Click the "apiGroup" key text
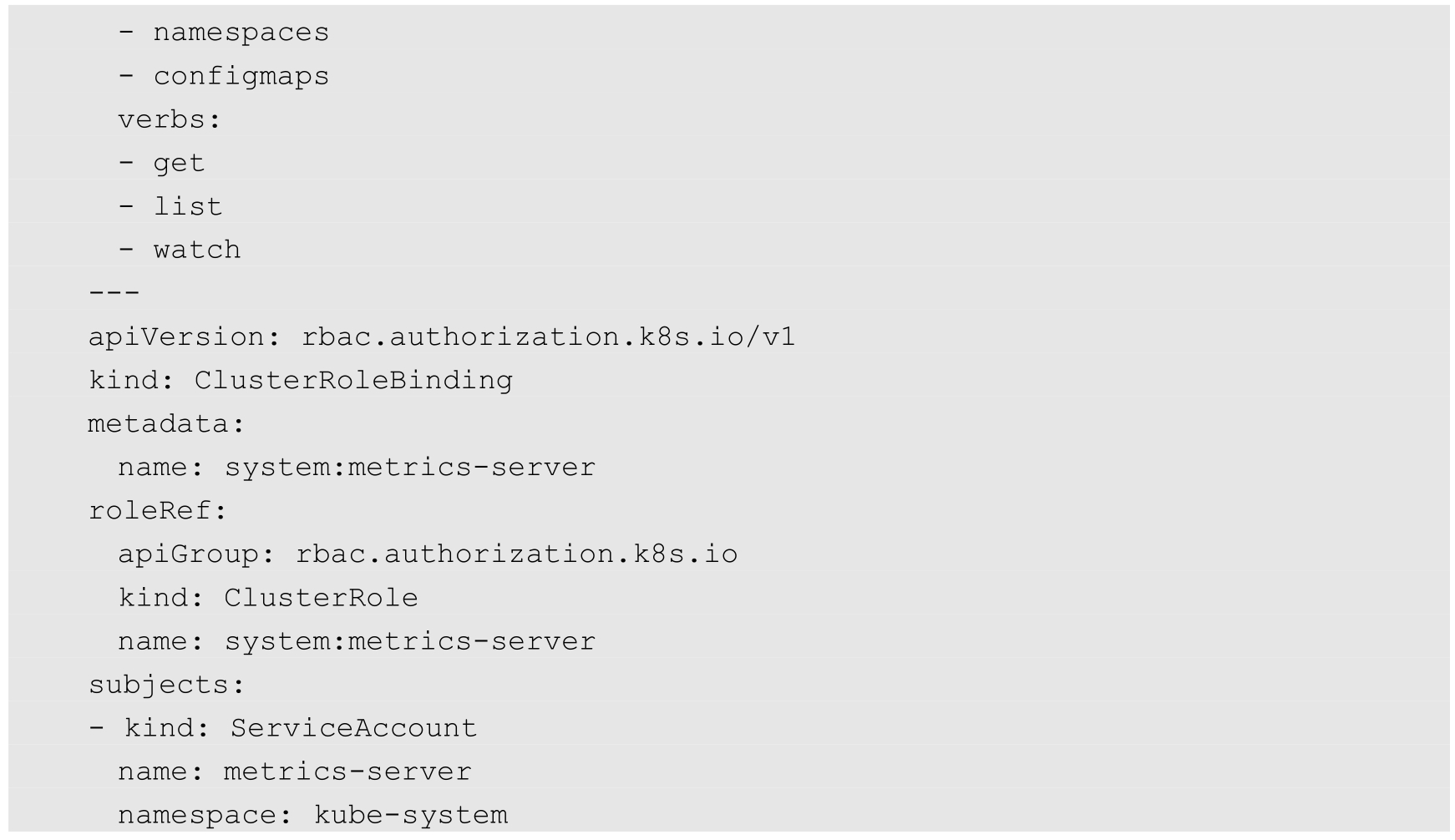The height and width of the screenshot is (840, 1455). click(x=188, y=554)
